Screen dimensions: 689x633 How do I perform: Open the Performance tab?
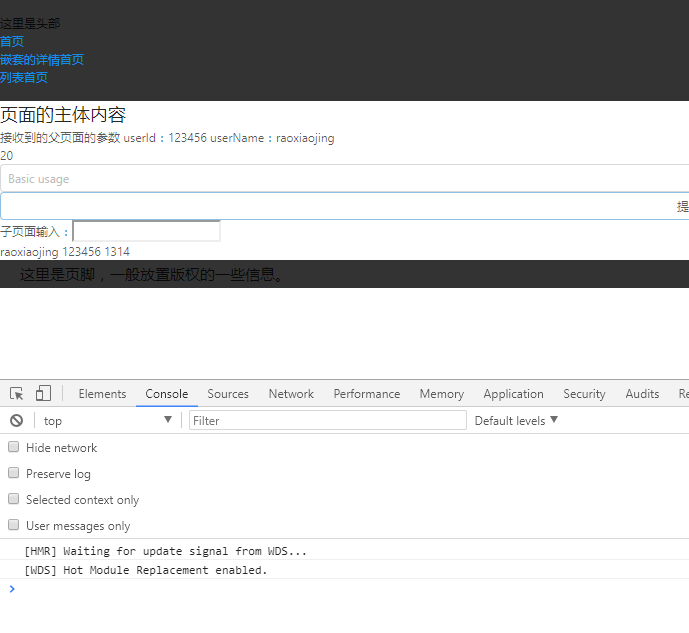tap(367, 394)
